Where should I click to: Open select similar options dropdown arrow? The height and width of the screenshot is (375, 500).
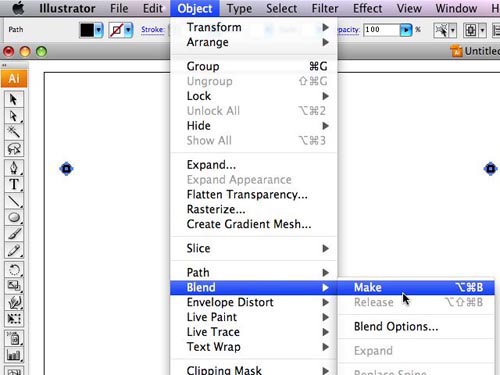click(453, 31)
